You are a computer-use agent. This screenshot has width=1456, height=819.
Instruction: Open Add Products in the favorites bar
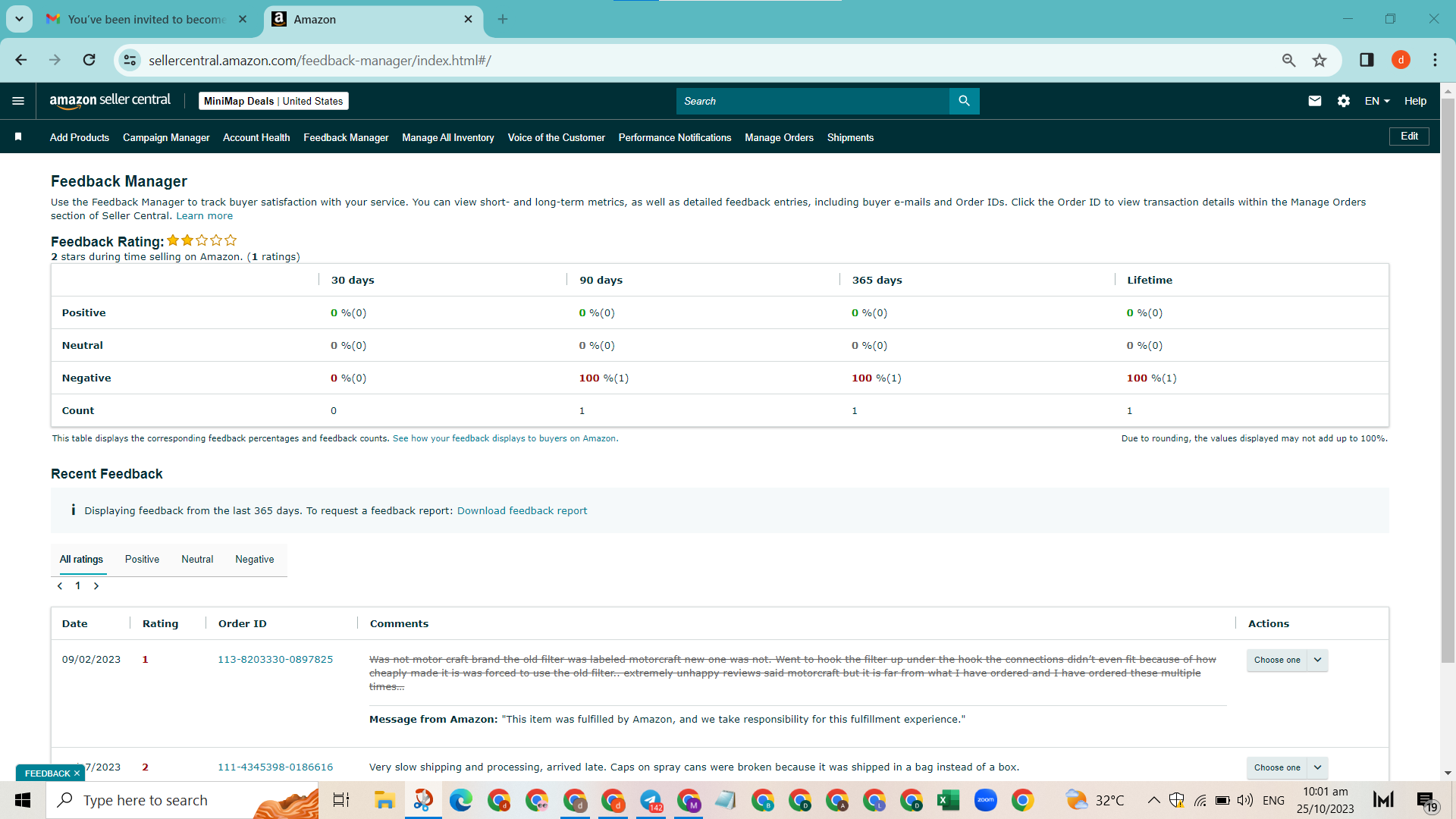point(80,137)
